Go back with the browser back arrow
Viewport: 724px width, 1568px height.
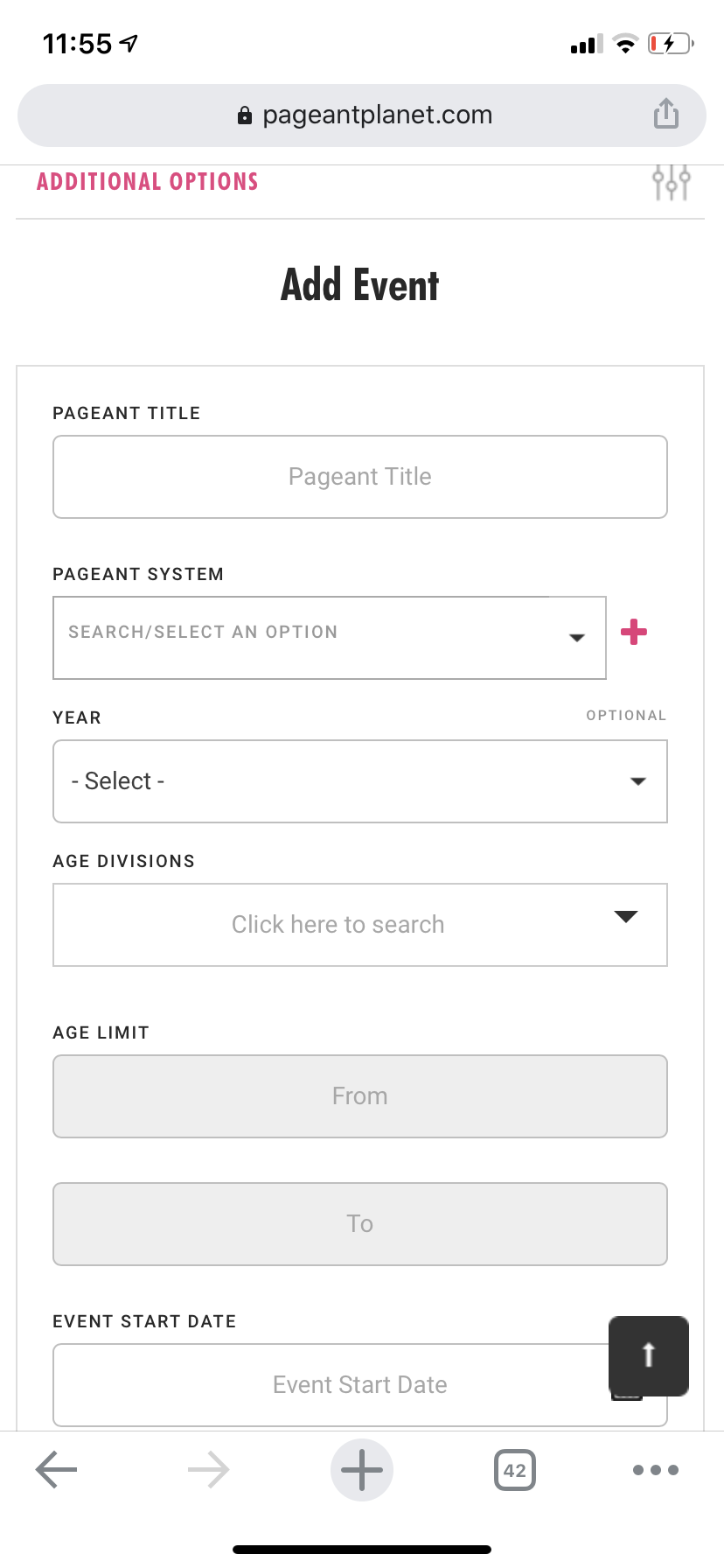57,1470
